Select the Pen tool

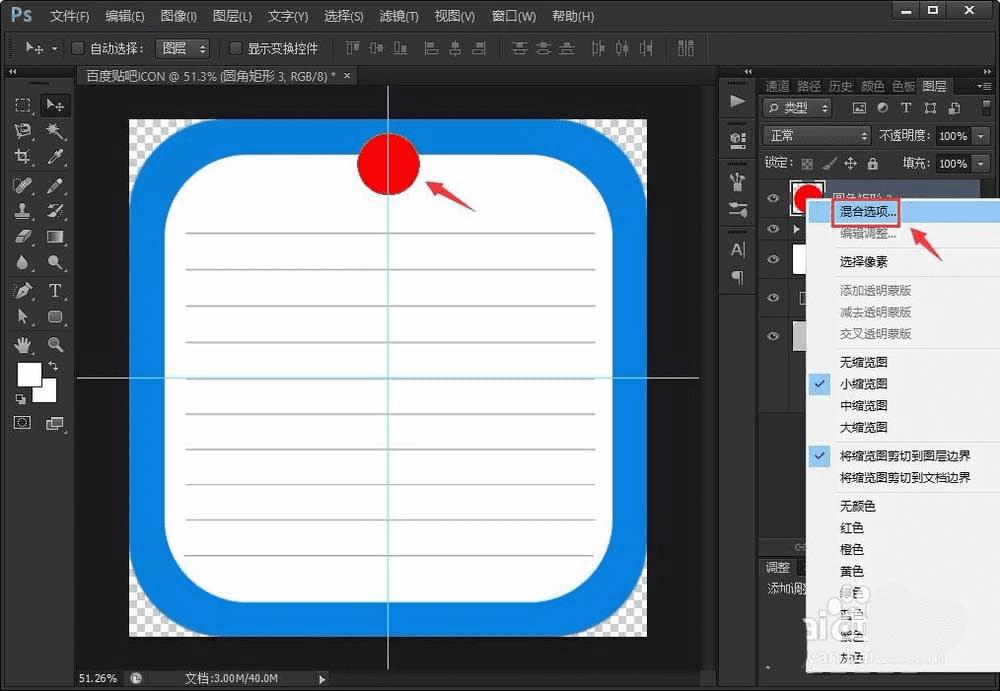pos(23,290)
